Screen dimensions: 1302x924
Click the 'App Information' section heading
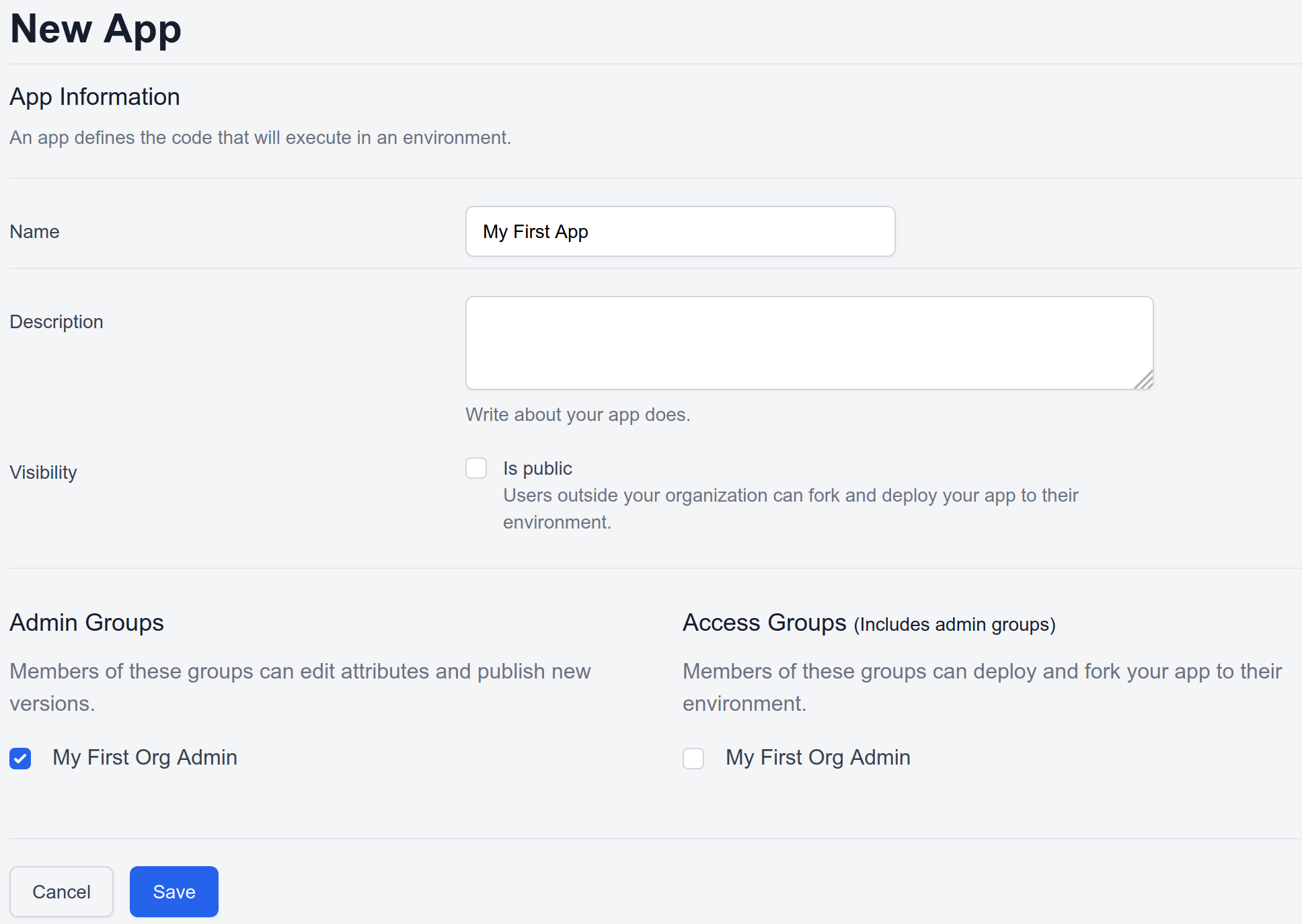click(x=95, y=97)
